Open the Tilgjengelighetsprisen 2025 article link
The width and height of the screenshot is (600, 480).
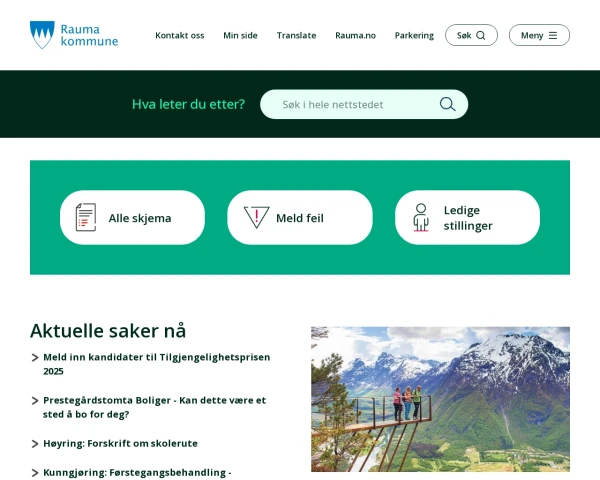[x=157, y=364]
